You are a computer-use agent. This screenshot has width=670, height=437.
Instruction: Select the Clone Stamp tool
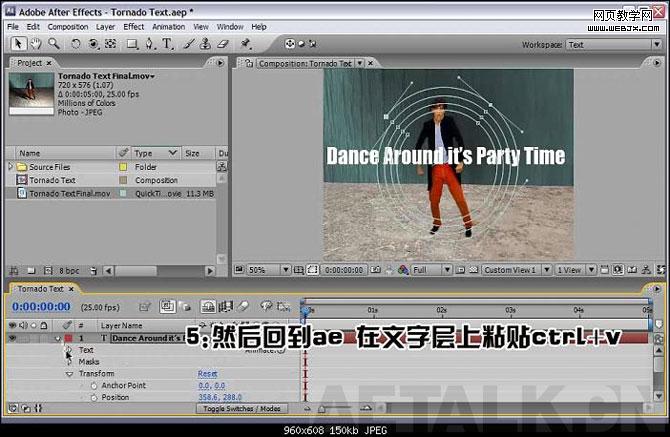pos(206,44)
